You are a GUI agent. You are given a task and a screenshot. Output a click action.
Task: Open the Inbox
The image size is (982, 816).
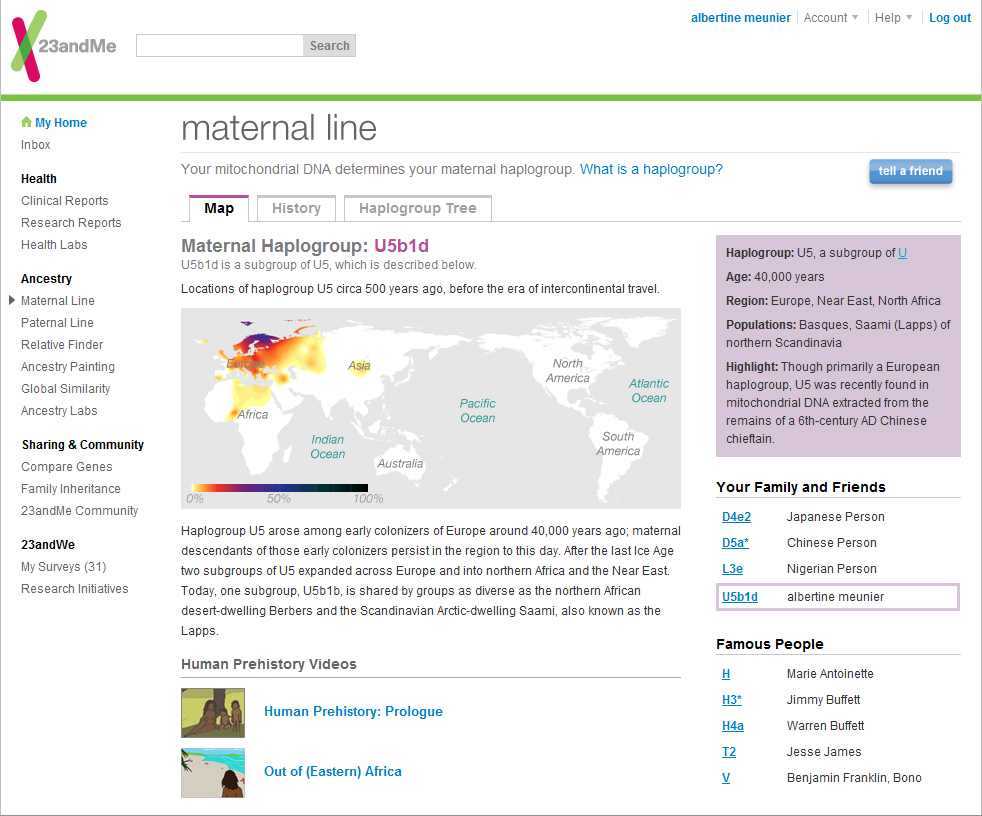click(x=36, y=145)
